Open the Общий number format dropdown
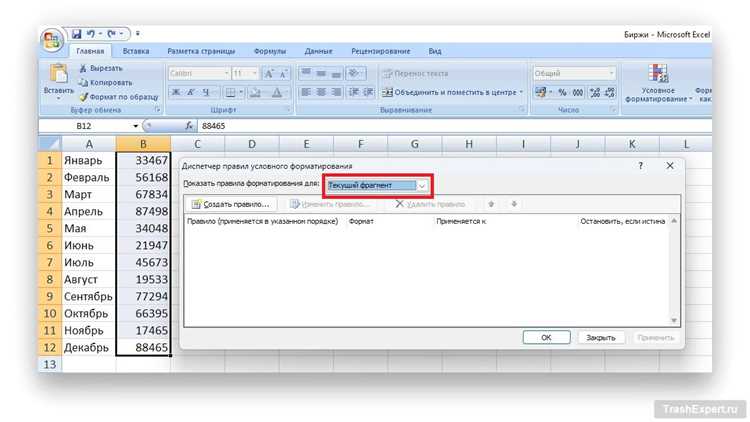Viewport: 750px width, 422px height. click(x=611, y=73)
